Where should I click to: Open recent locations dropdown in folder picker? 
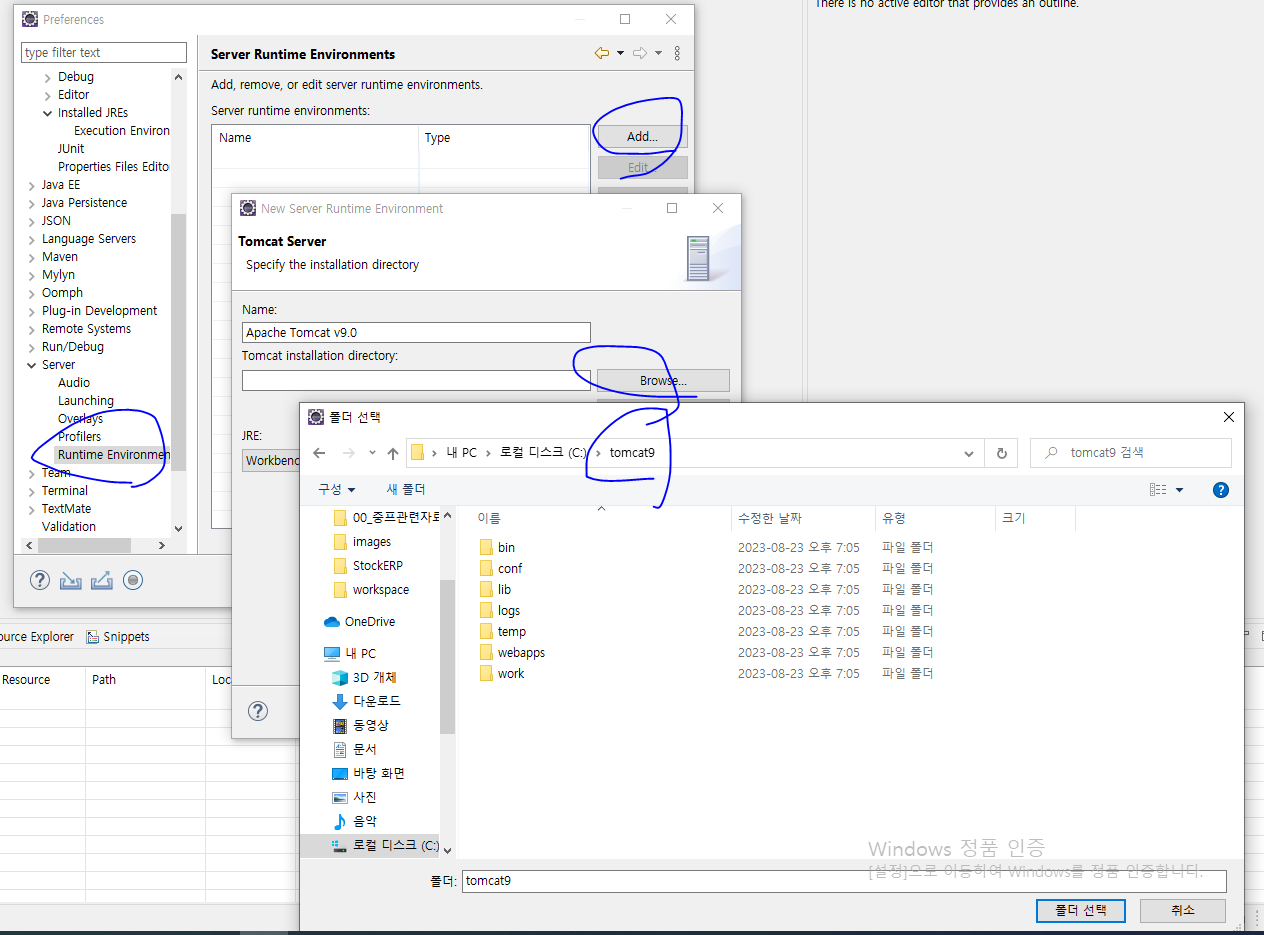click(x=372, y=453)
